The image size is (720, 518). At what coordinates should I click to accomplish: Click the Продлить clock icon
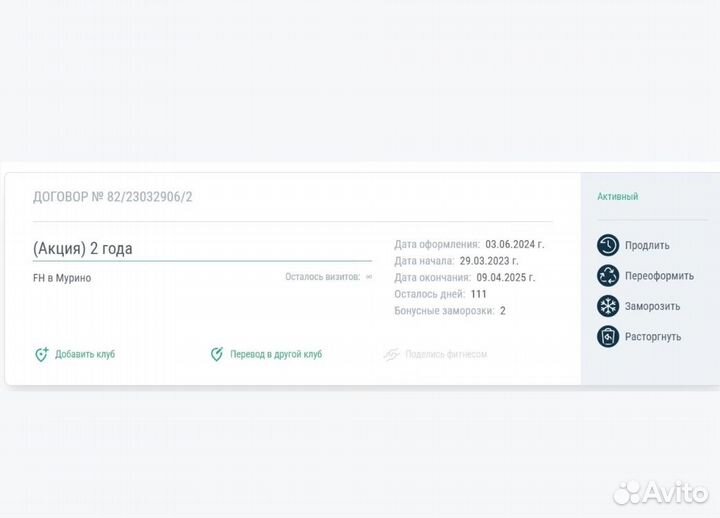pos(608,245)
